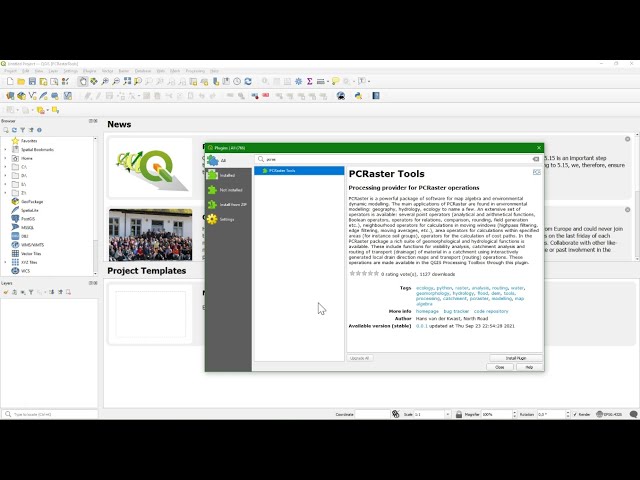
Task: Select the All tab in Plugins dialog
Action: [229, 160]
